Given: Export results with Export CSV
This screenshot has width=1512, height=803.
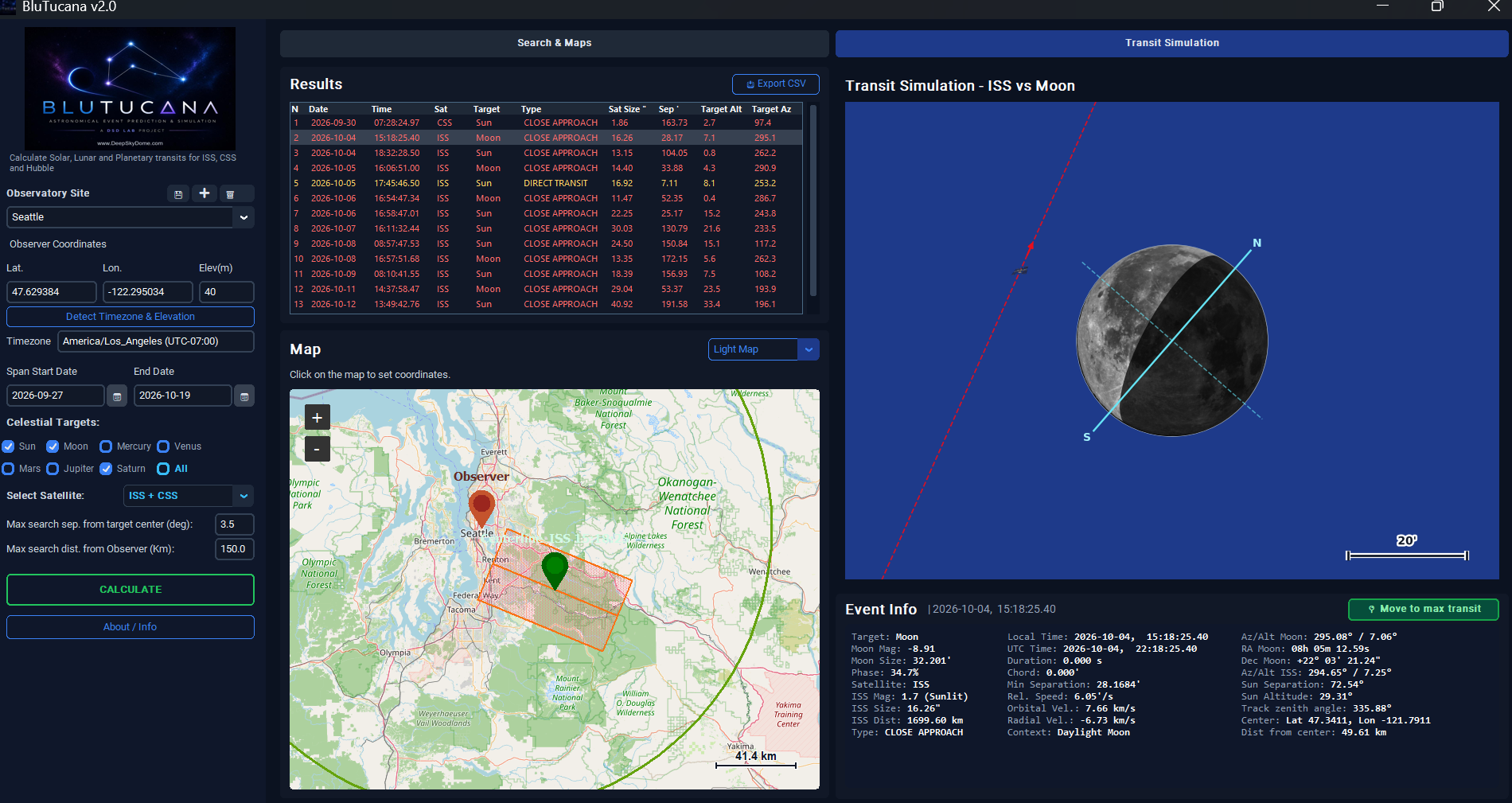Looking at the screenshot, I should [x=776, y=84].
